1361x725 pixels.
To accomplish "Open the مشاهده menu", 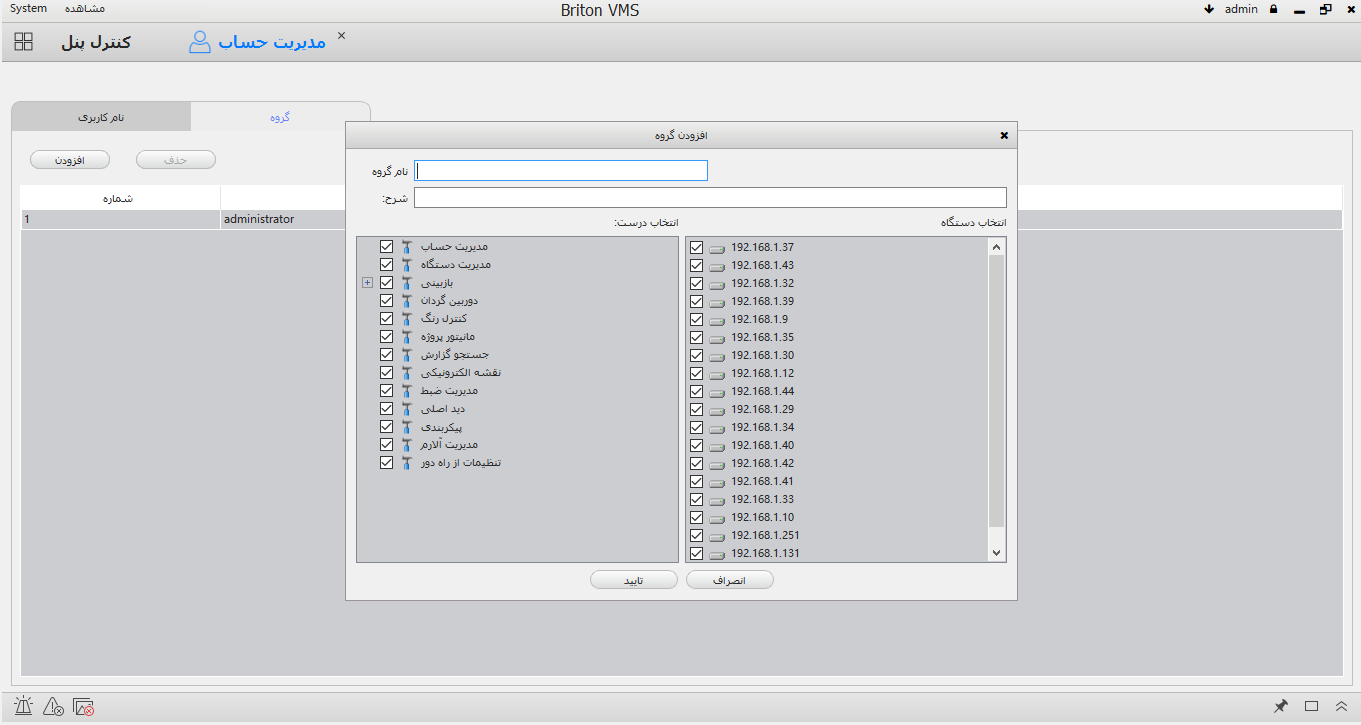I will [x=85, y=8].
